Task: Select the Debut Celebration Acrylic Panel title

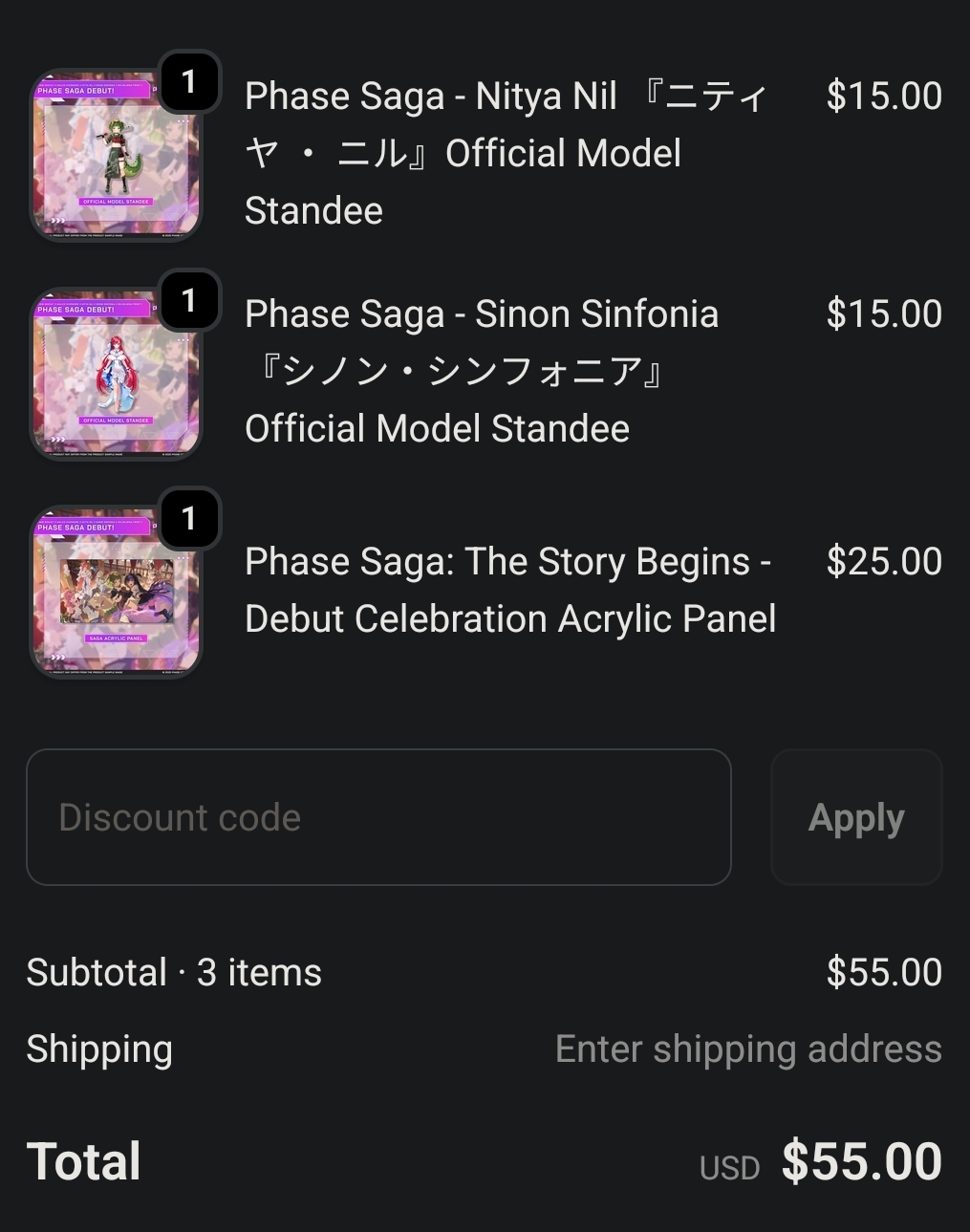Action: 510,590
